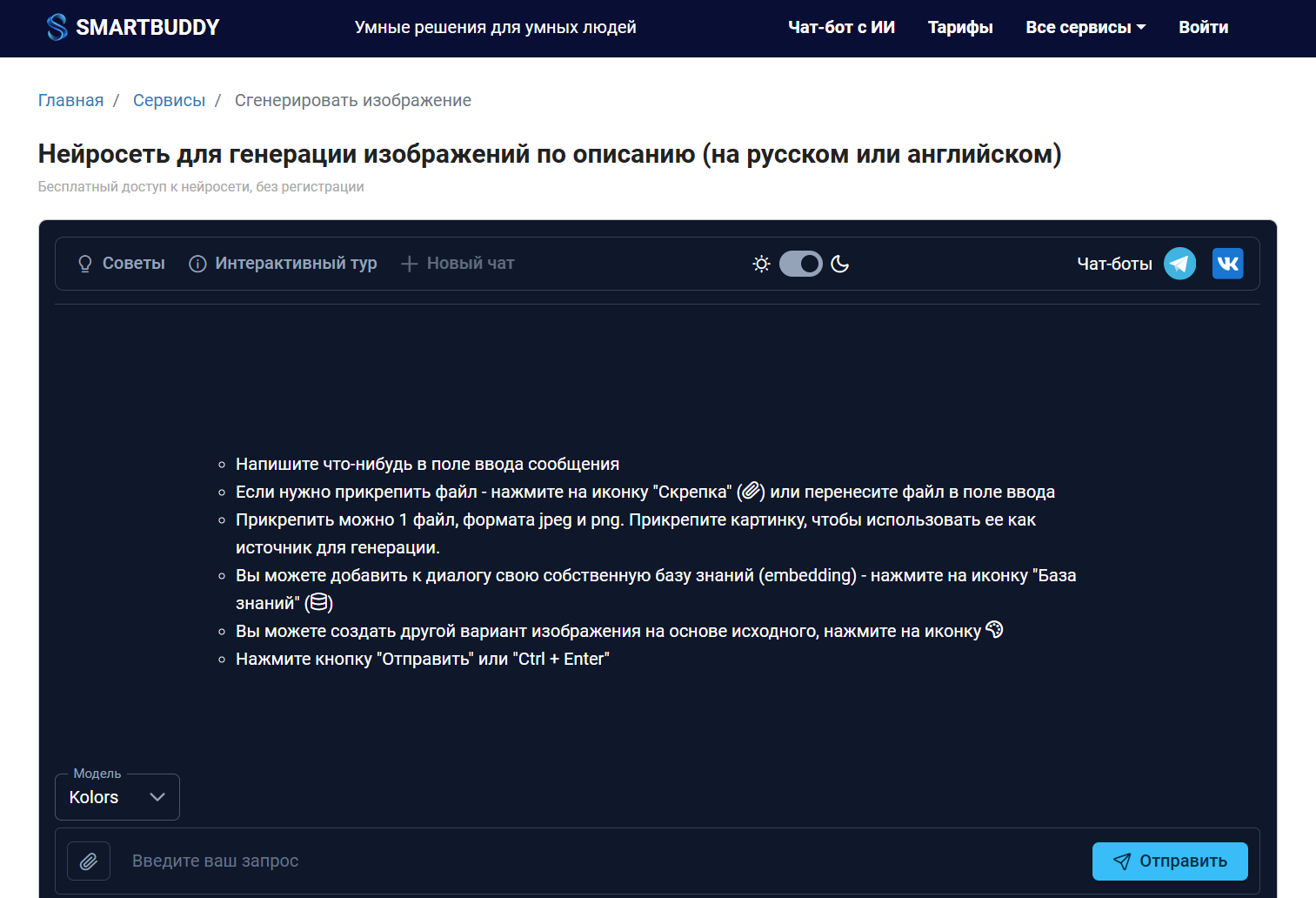
Task: Go to the Тарифы page
Action: [x=960, y=27]
